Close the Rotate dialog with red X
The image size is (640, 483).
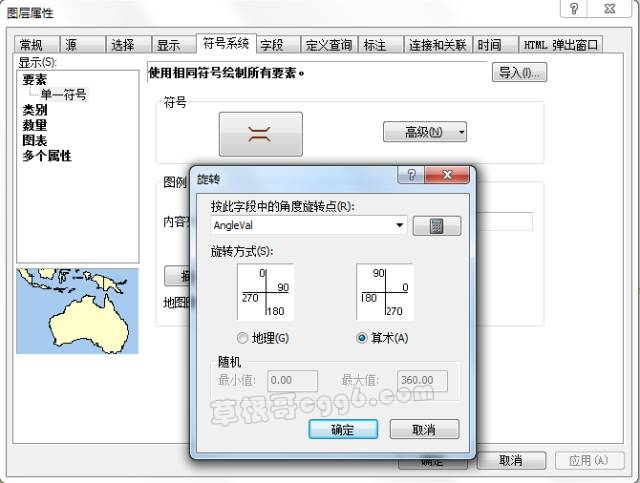coord(447,175)
